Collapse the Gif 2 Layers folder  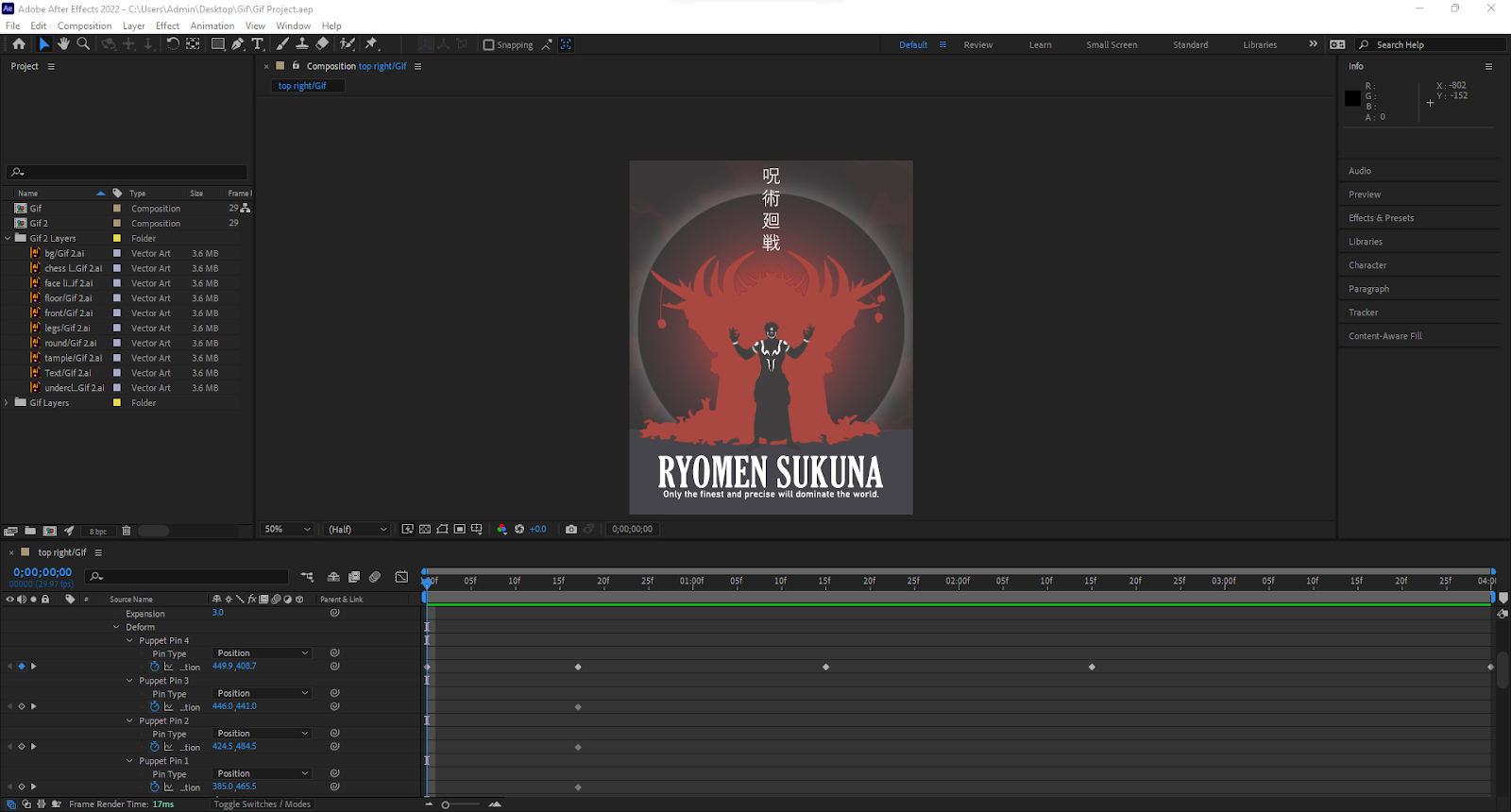[8, 238]
